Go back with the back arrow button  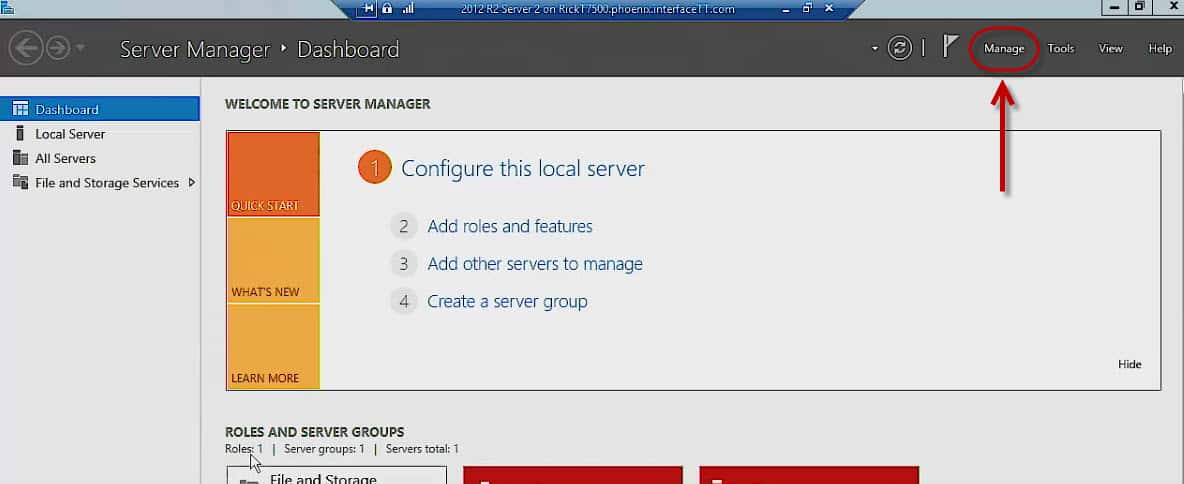point(26,48)
